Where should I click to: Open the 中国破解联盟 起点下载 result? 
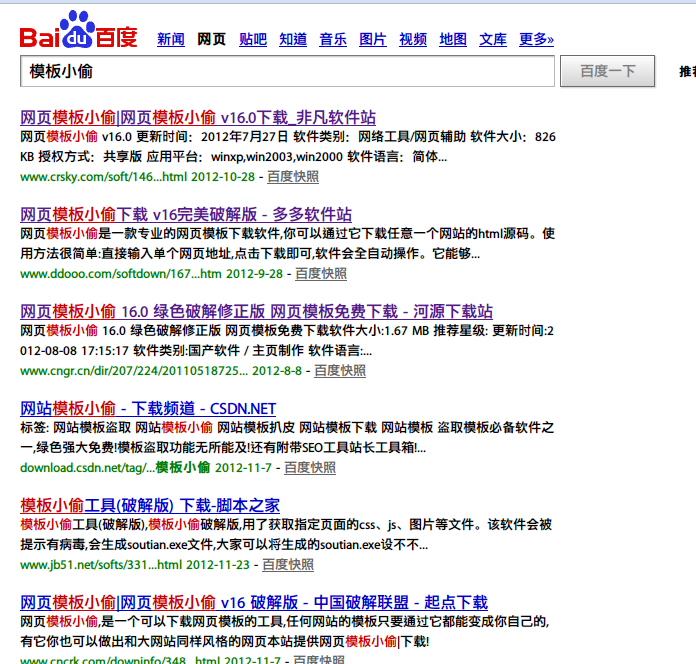coord(254,602)
